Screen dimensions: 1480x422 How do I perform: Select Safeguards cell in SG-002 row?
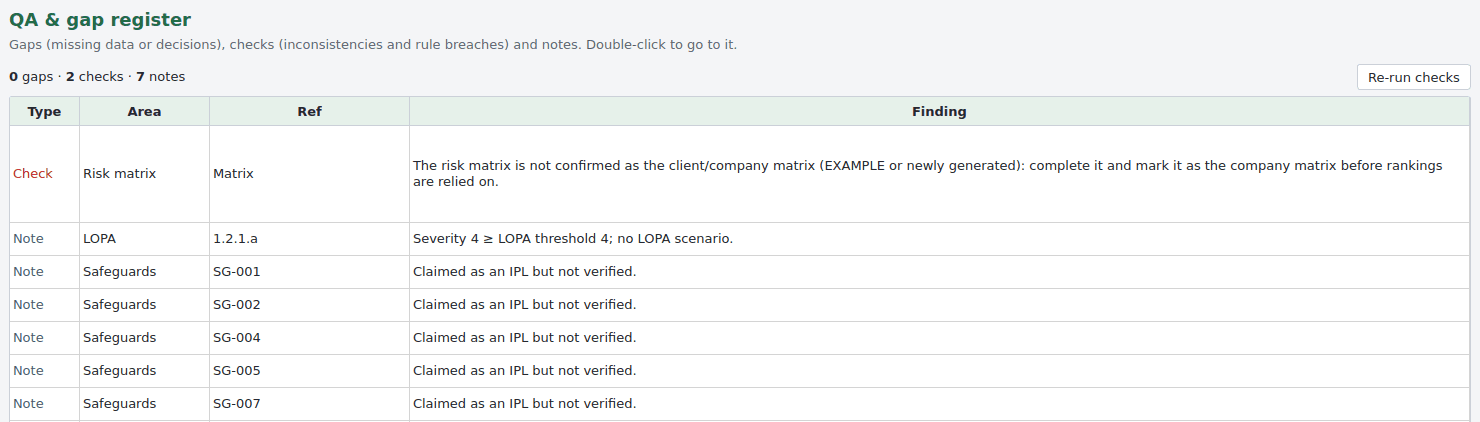click(145, 305)
